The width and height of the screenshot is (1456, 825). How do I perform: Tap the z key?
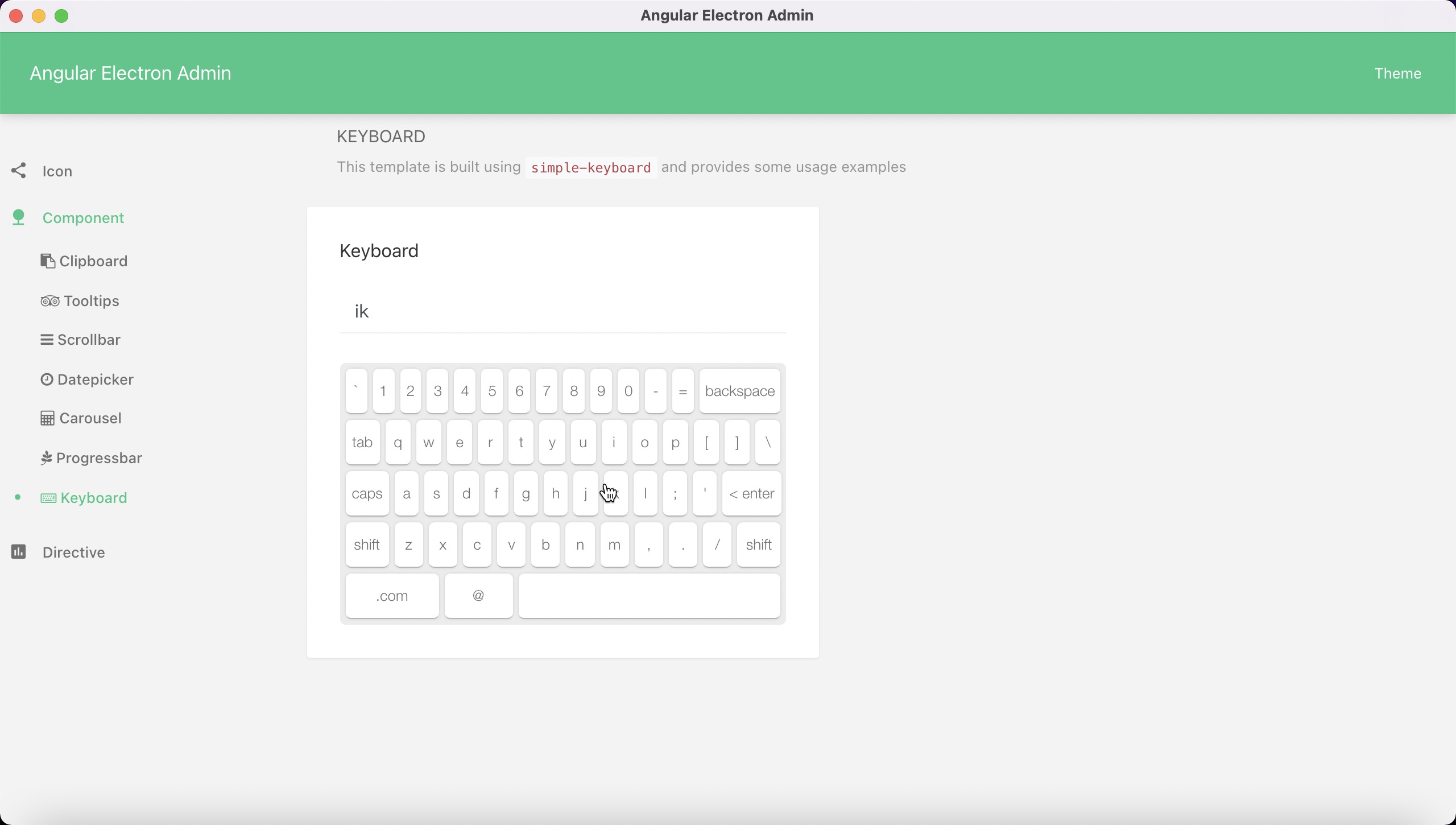408,544
